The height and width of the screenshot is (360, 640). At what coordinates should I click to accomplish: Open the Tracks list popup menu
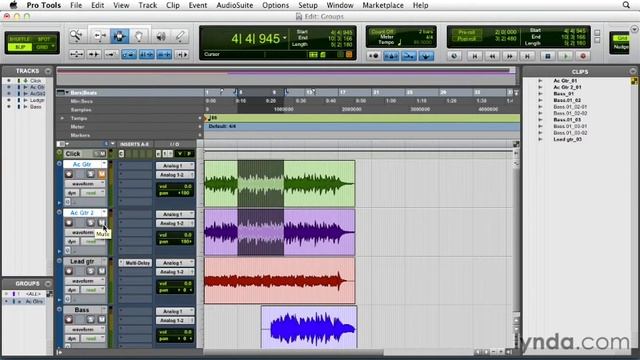click(x=48, y=71)
